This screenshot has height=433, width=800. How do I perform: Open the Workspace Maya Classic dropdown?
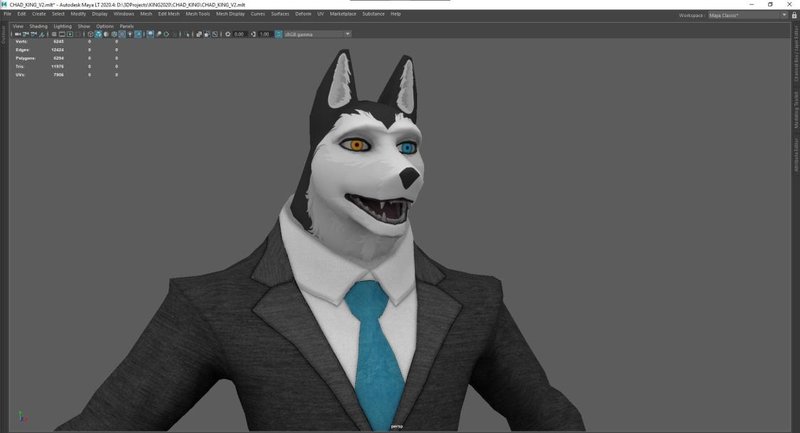[x=748, y=15]
